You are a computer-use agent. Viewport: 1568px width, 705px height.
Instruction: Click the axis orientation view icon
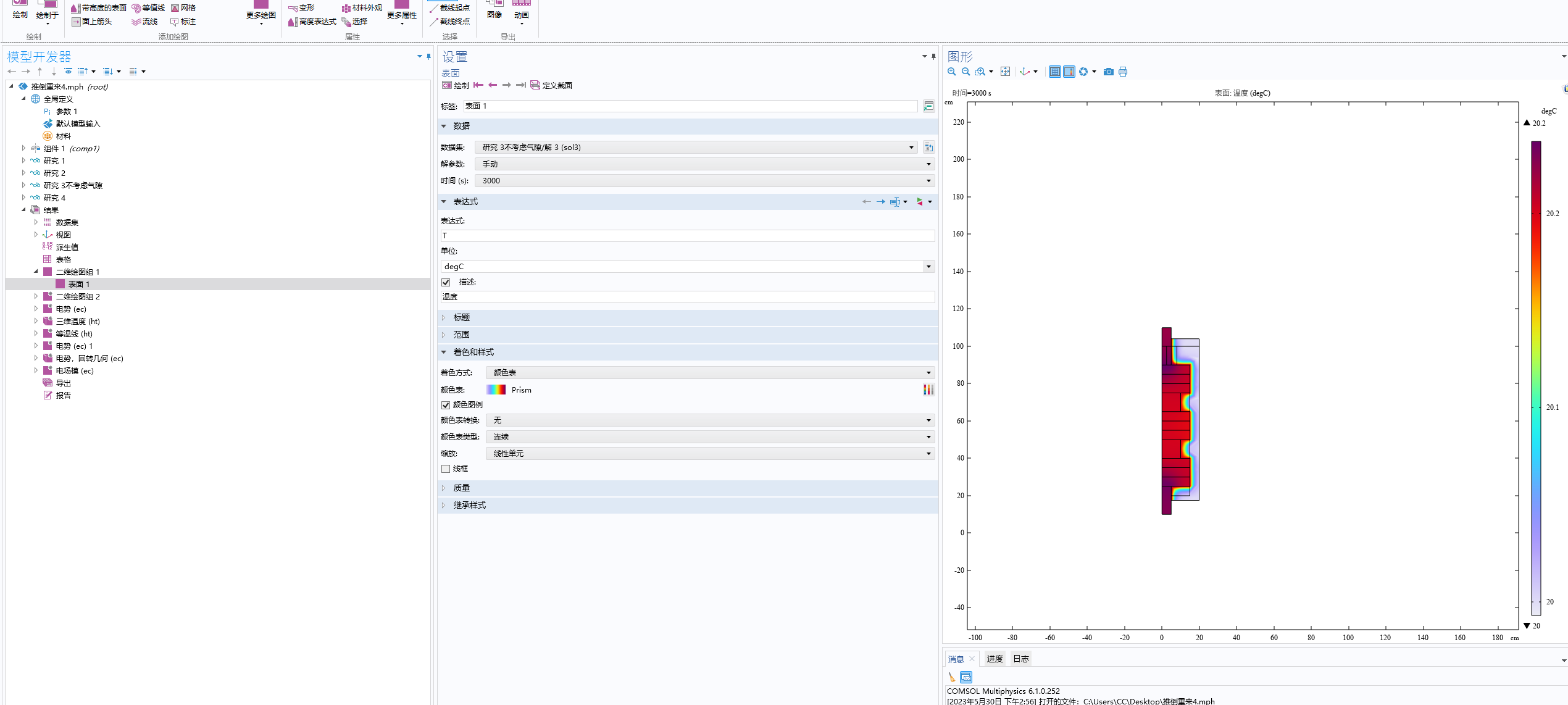tap(1025, 72)
